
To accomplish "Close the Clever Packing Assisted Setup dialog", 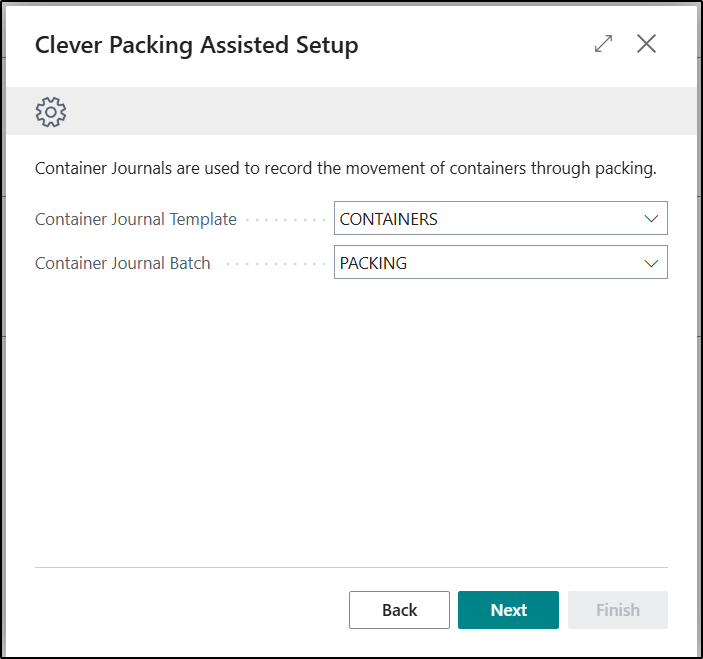I will tap(647, 44).
